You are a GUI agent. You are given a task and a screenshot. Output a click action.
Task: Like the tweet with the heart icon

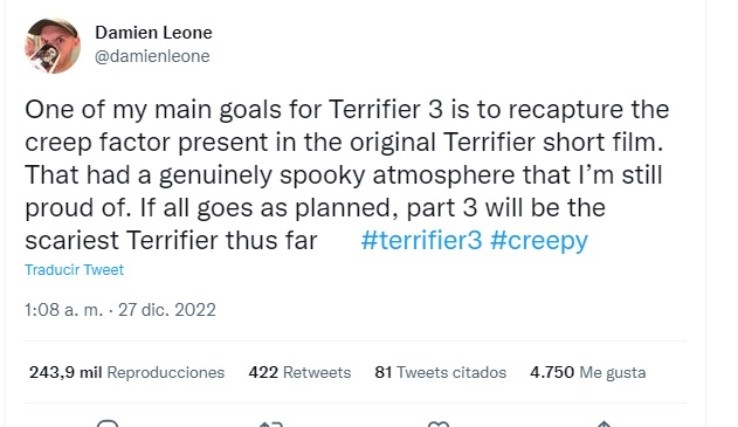(x=437, y=423)
